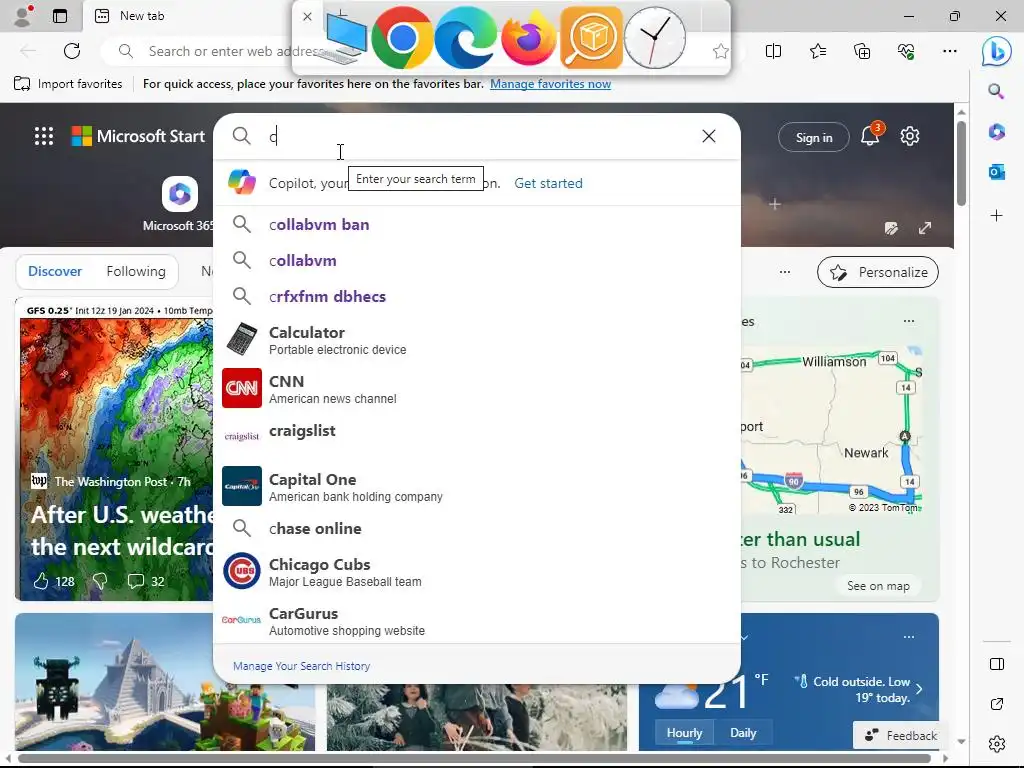Choose the 'chase online' suggestion
1024x768 pixels.
tap(477, 528)
